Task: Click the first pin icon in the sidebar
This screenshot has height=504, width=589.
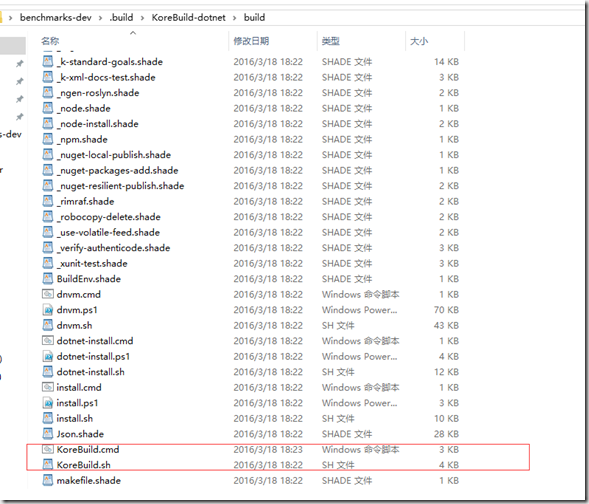Action: tap(20, 63)
